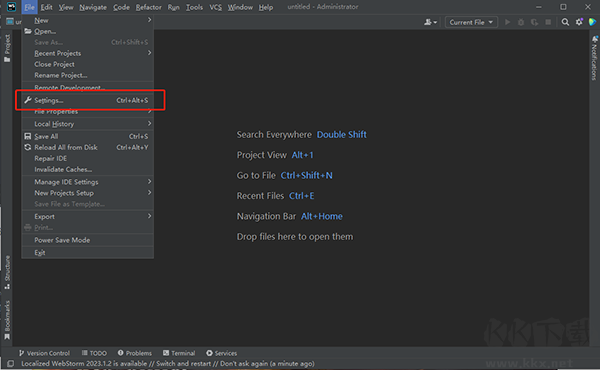Viewport: 600px width, 370px height.
Task: Expand the Local History submenu
Action: (88, 124)
